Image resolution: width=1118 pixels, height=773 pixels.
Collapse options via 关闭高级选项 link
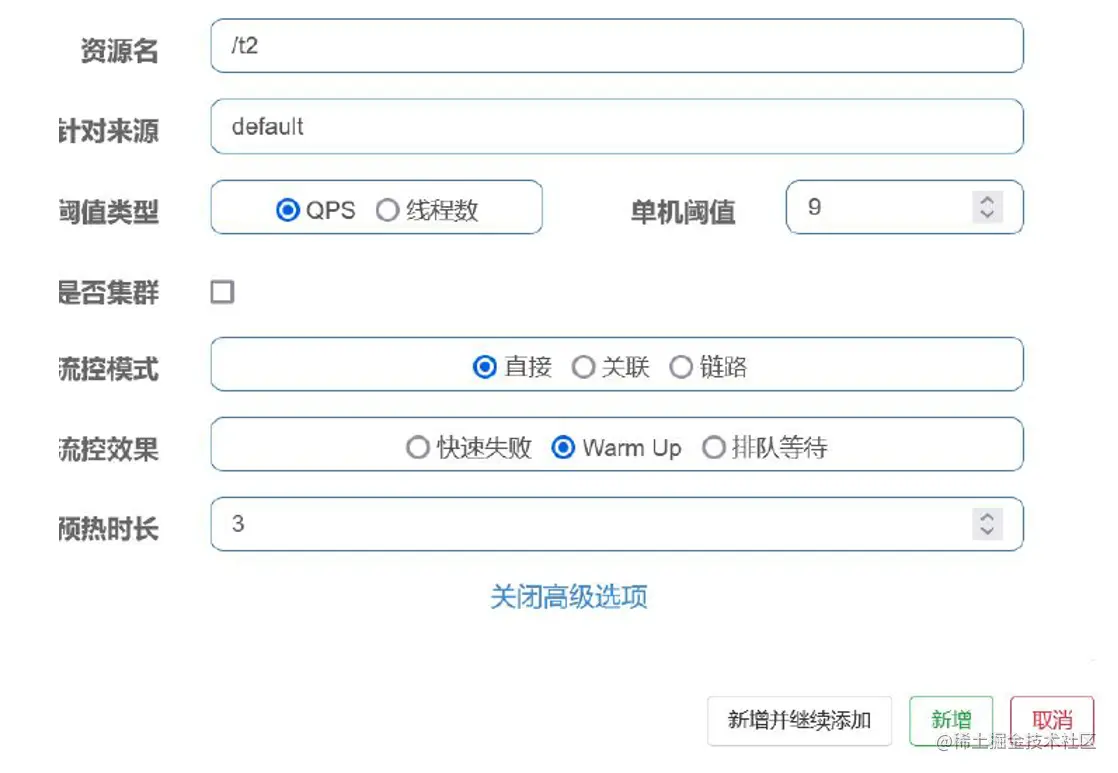point(568,597)
